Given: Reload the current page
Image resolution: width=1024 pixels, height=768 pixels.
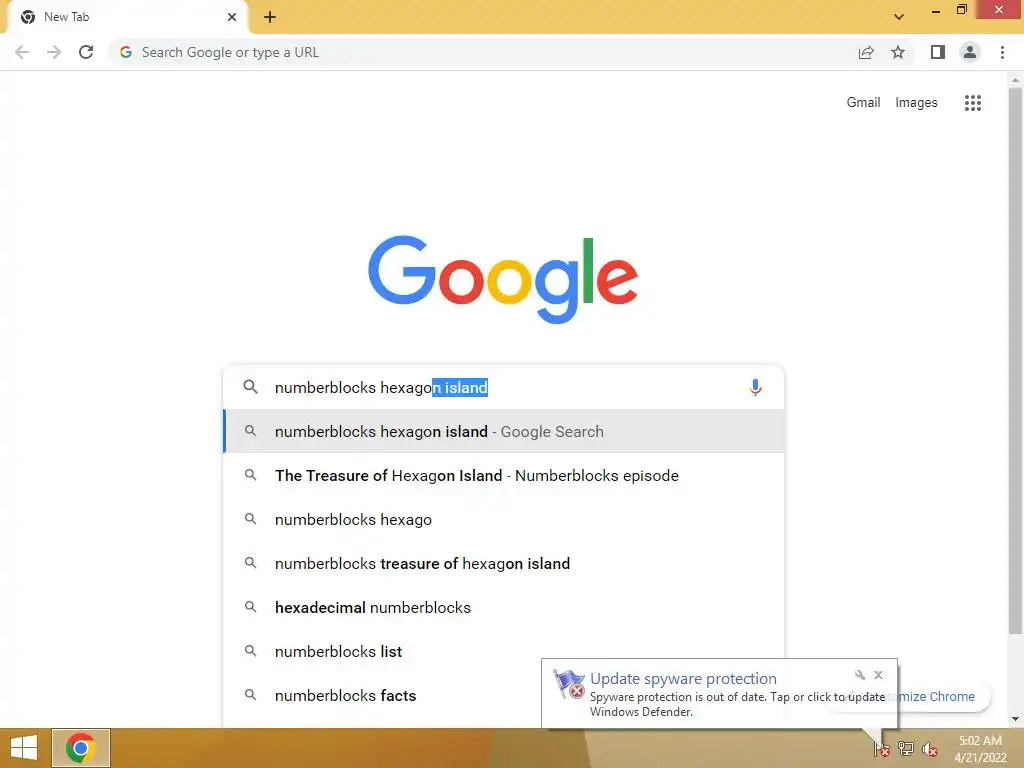Looking at the screenshot, I should (86, 52).
